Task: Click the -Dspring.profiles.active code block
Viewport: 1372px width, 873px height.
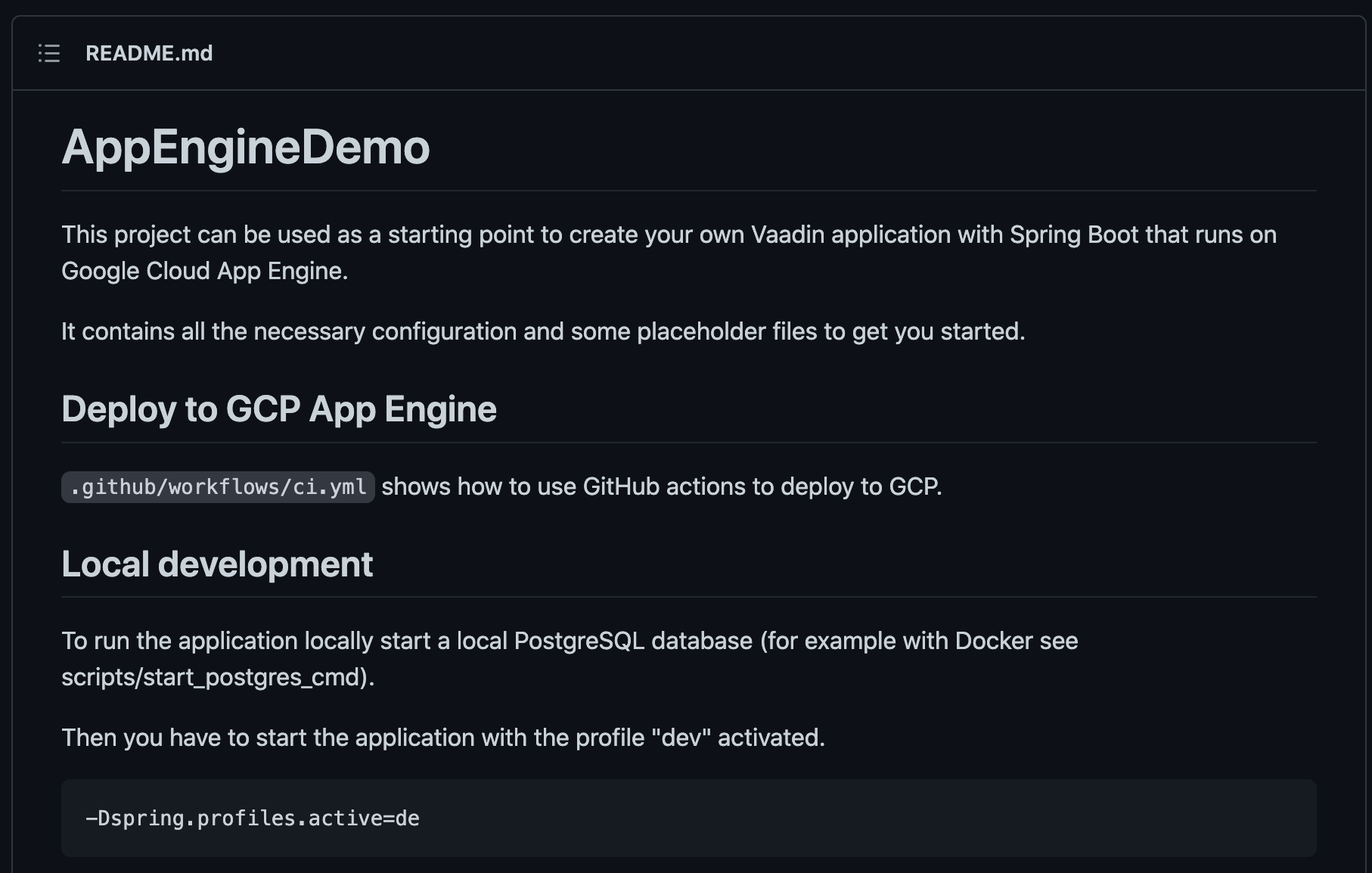Action: point(689,818)
